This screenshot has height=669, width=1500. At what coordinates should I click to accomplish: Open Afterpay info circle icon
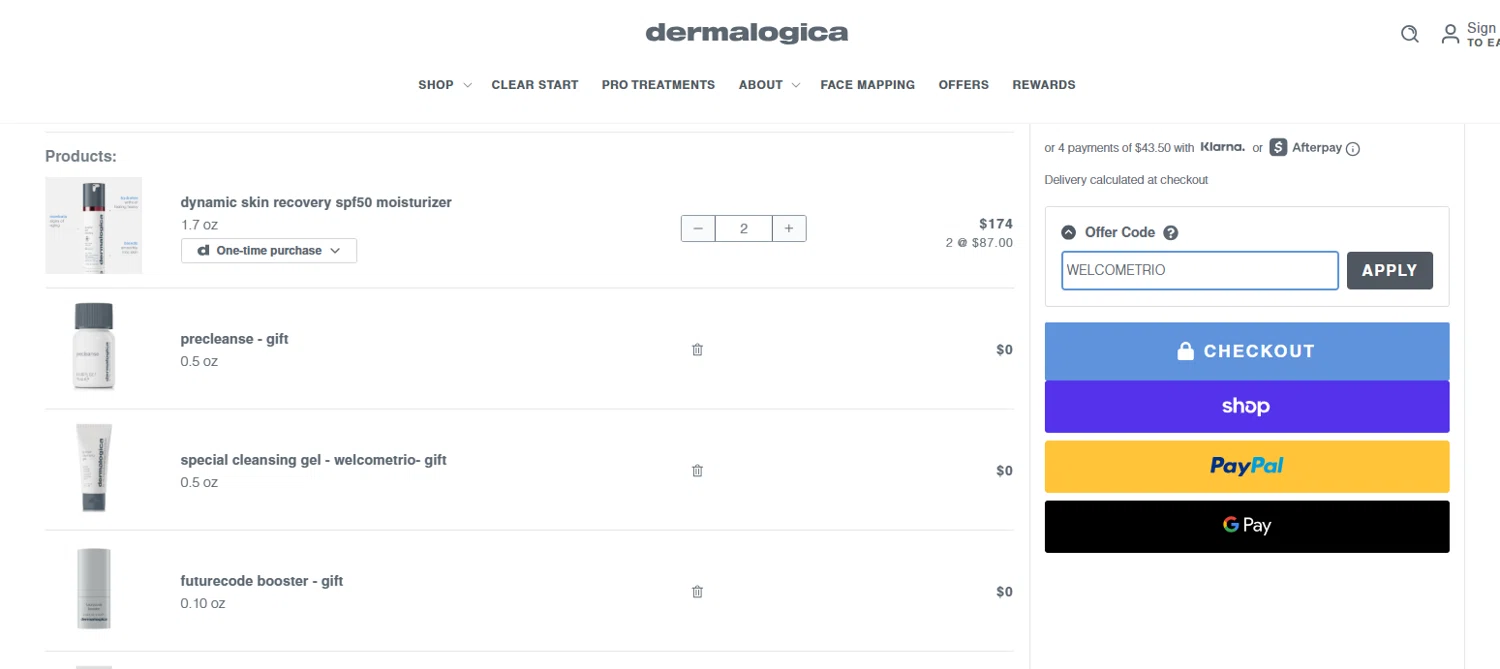1353,149
